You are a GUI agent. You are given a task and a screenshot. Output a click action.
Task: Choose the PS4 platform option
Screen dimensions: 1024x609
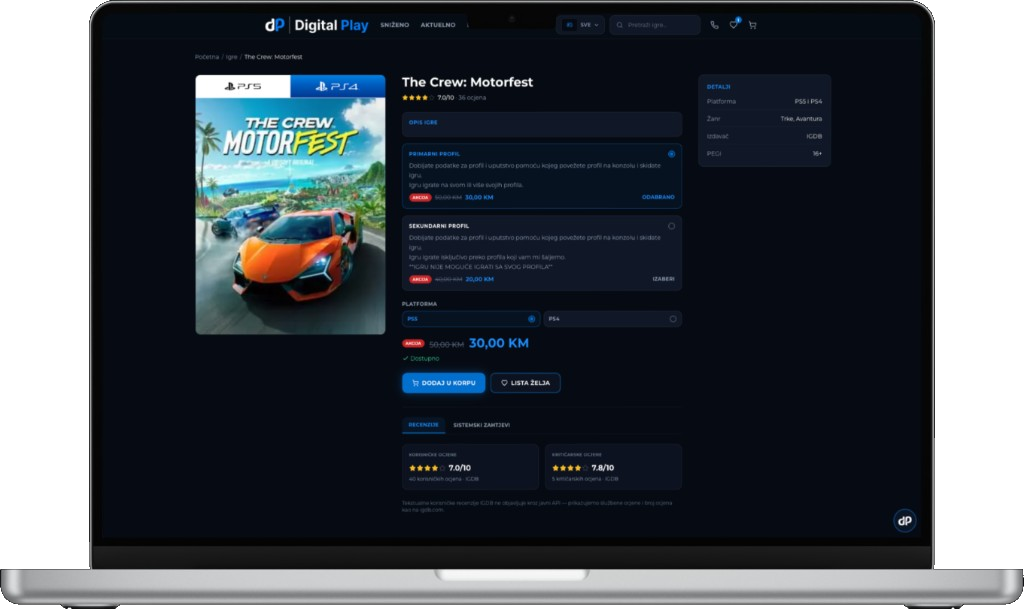pos(613,319)
